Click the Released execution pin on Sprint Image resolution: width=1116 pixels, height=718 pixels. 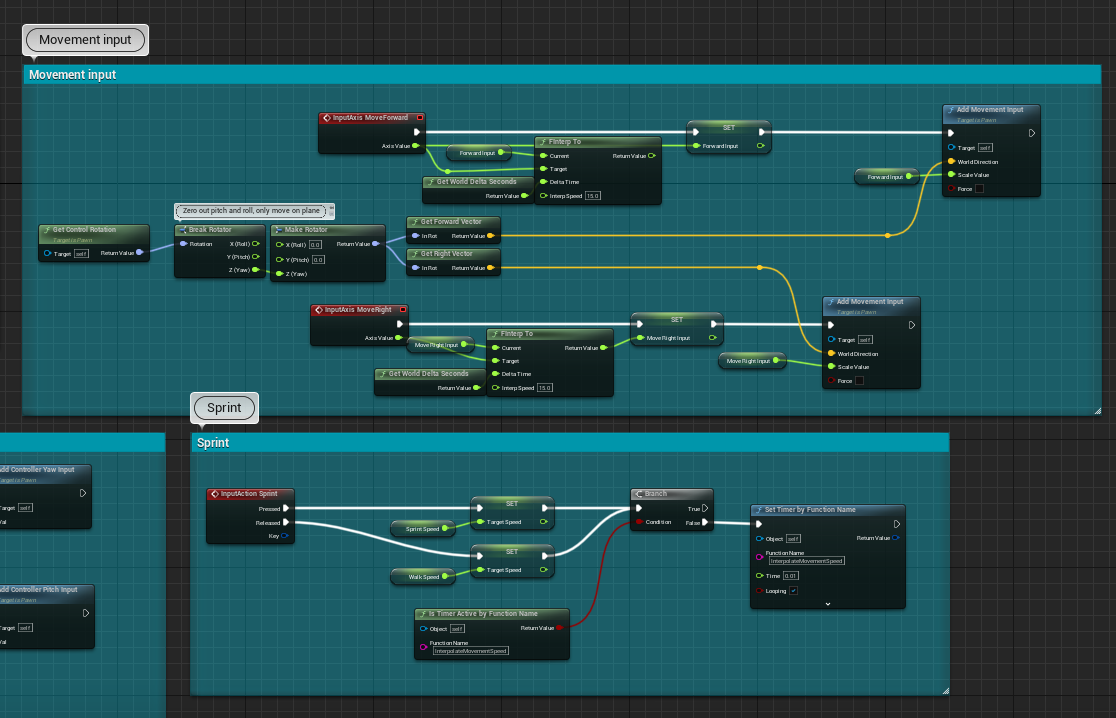(x=285, y=522)
